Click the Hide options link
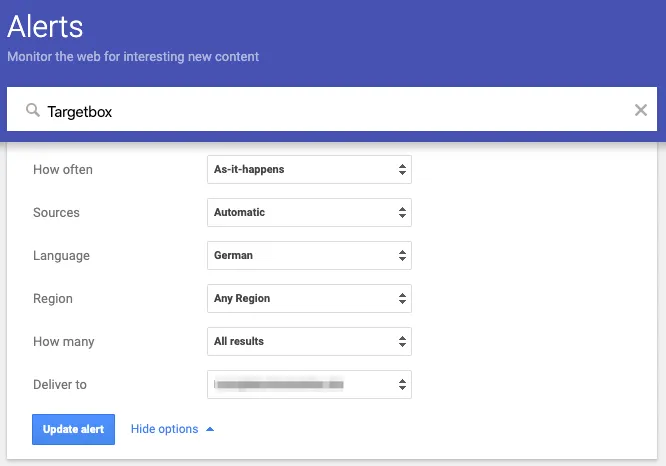666x466 pixels. coord(164,429)
